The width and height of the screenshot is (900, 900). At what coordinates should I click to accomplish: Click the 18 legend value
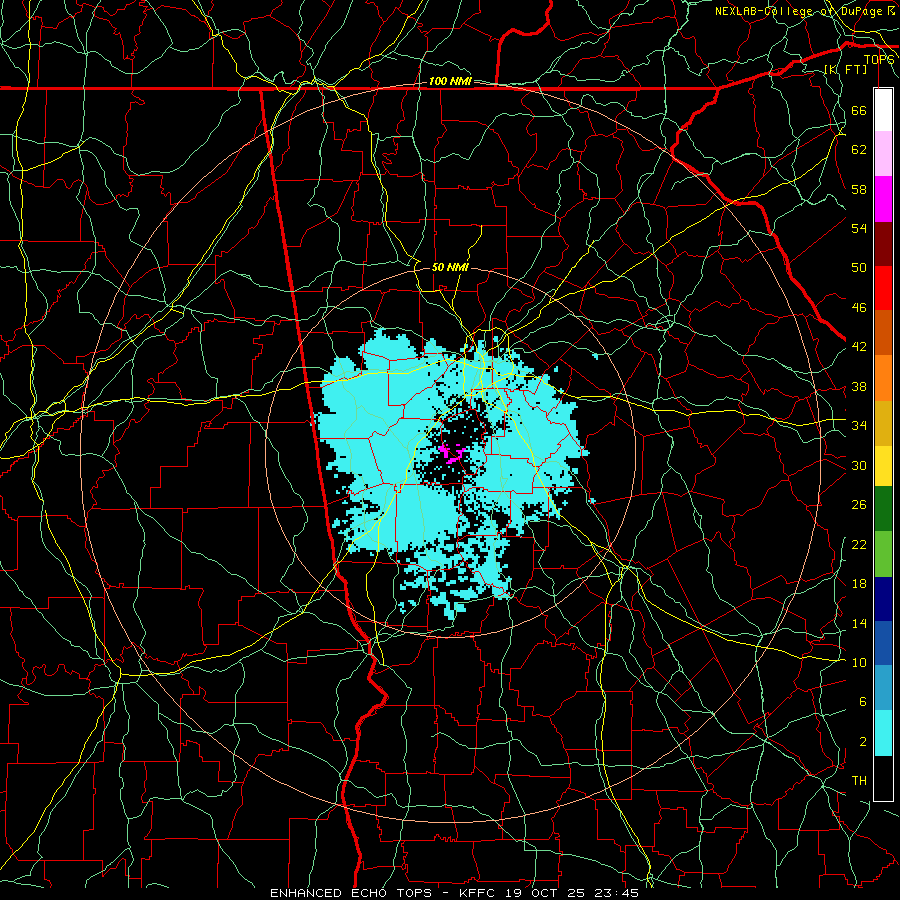(859, 584)
